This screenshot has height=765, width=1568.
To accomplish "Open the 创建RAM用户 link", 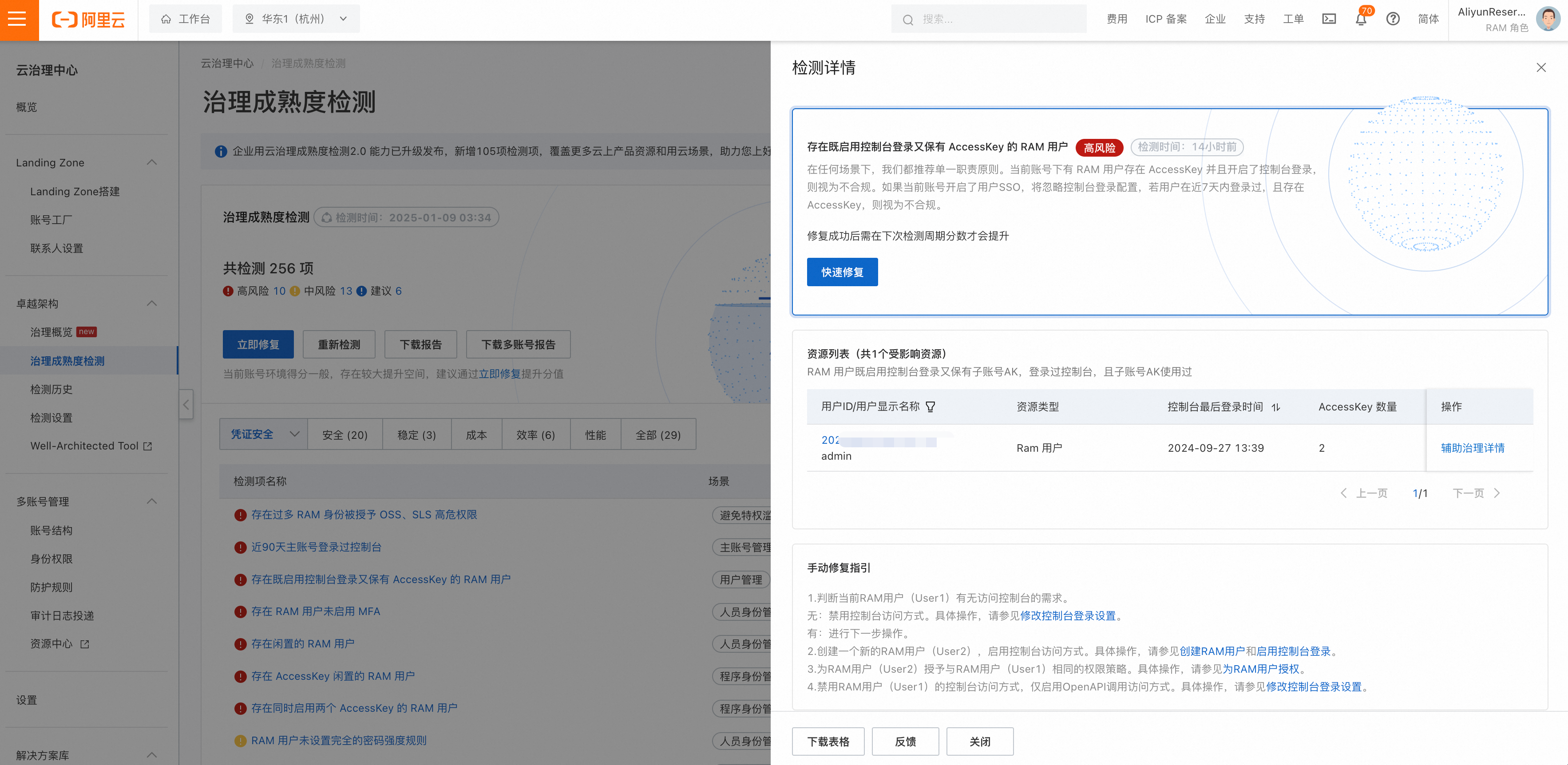I will pos(1212,651).
